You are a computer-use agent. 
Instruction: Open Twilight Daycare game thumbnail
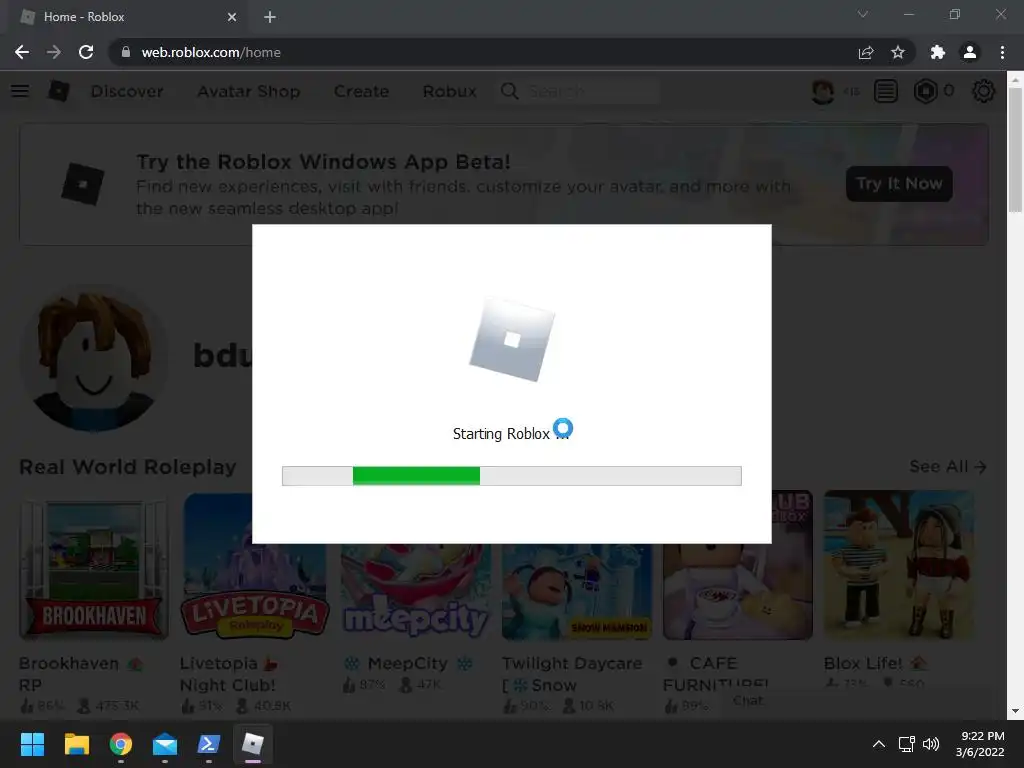pyautogui.click(x=577, y=592)
